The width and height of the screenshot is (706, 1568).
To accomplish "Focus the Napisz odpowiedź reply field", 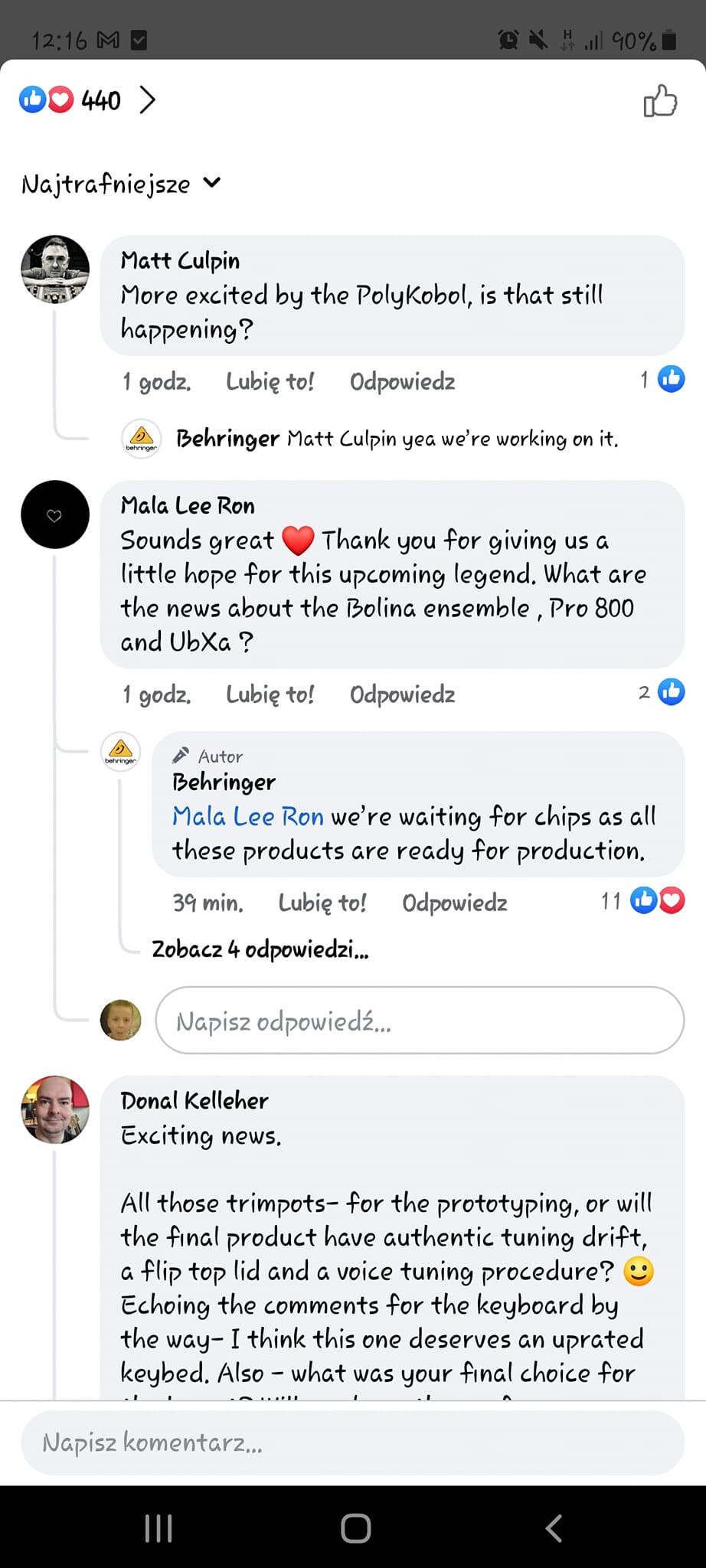I will point(420,1021).
